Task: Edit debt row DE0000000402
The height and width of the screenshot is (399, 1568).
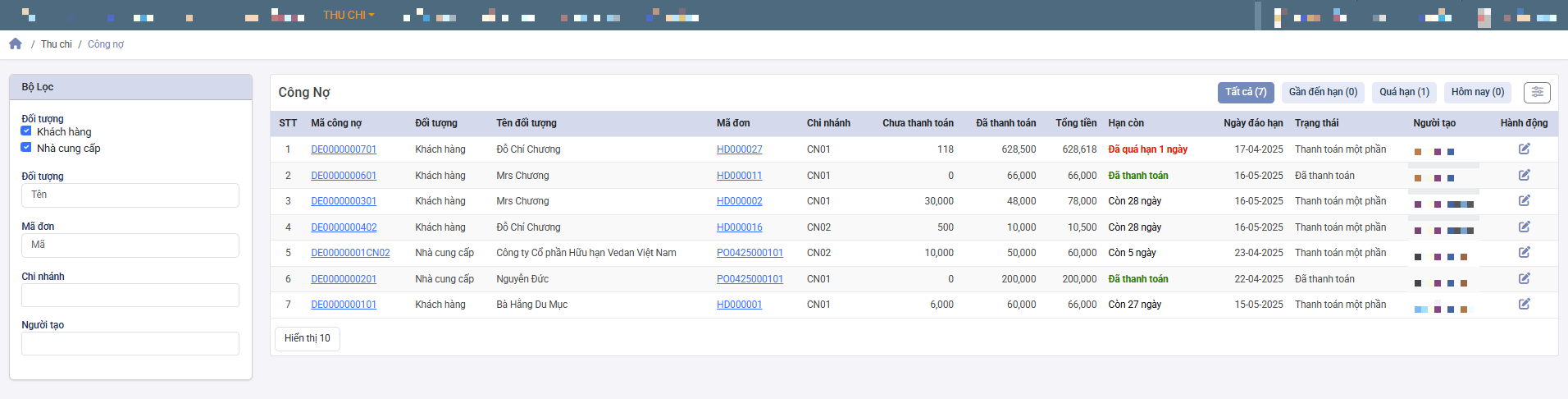Action: point(1524,227)
